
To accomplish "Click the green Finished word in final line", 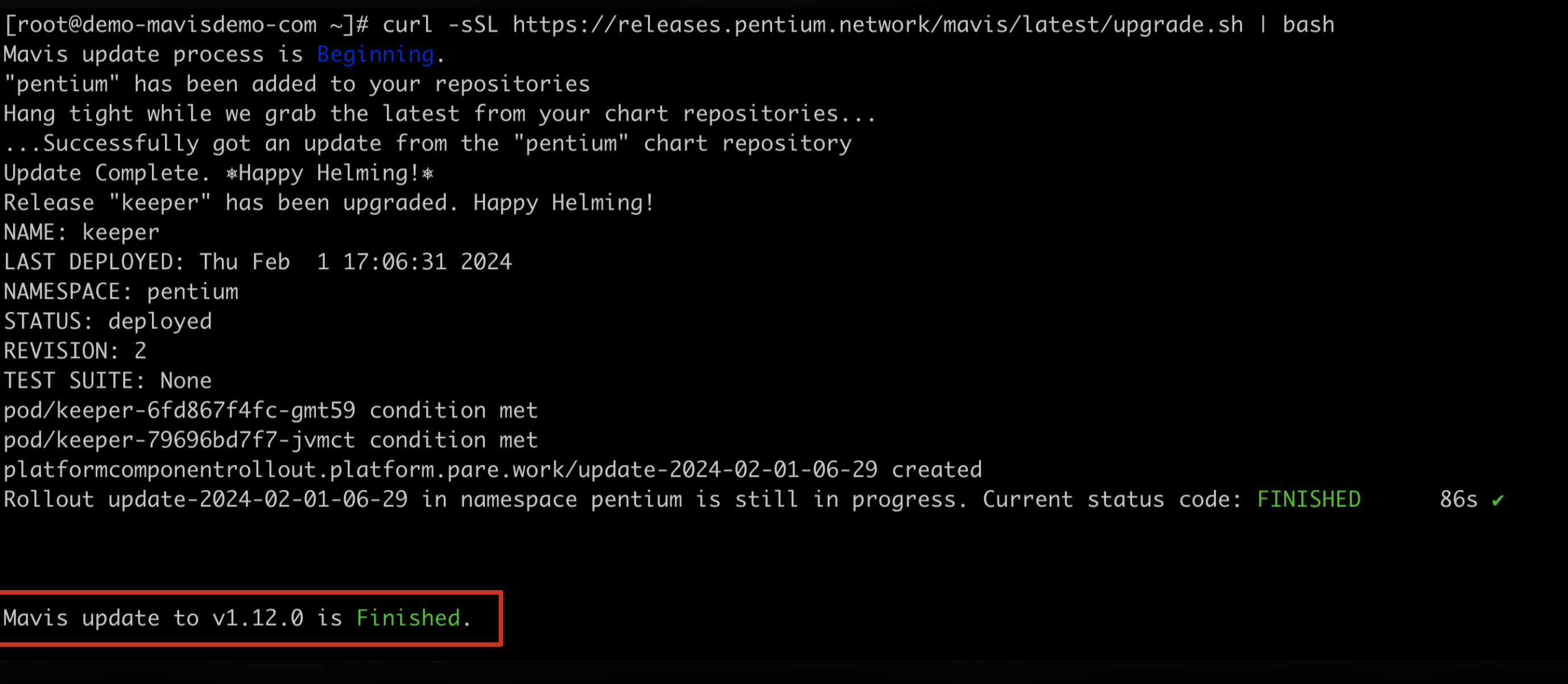I will 408,618.
